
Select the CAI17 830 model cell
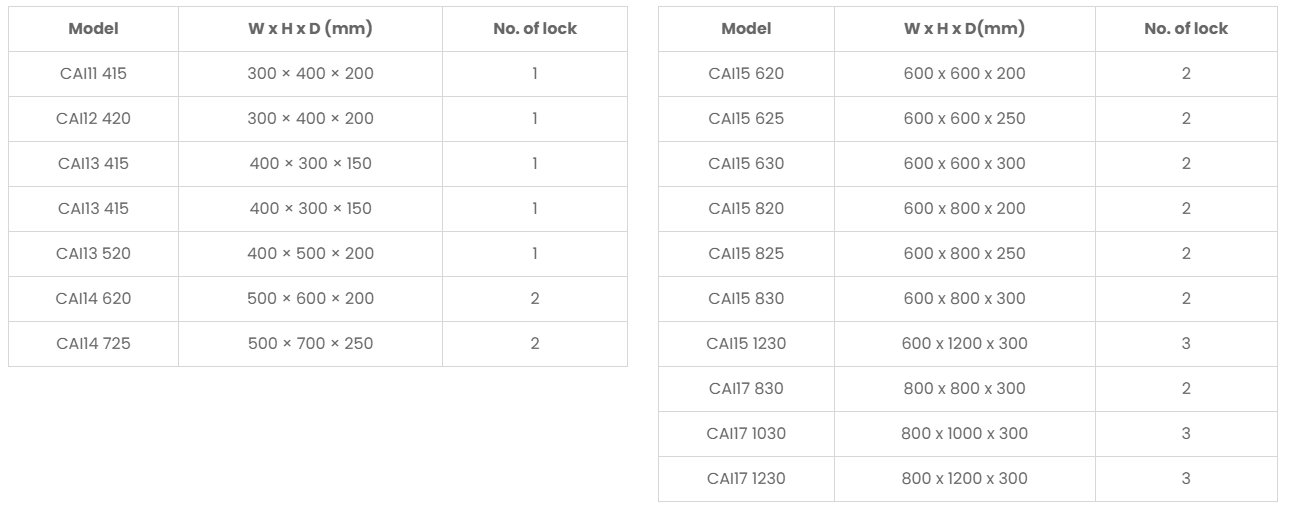point(746,389)
